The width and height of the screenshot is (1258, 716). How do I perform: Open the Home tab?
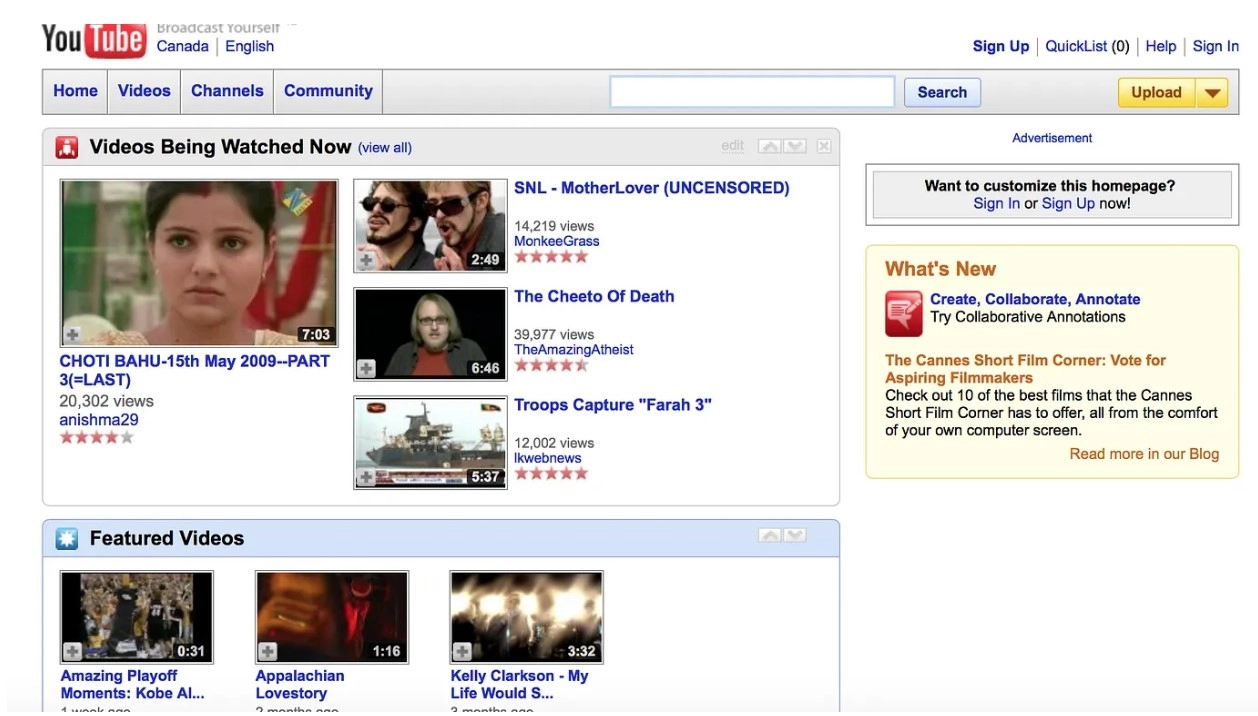(76, 91)
